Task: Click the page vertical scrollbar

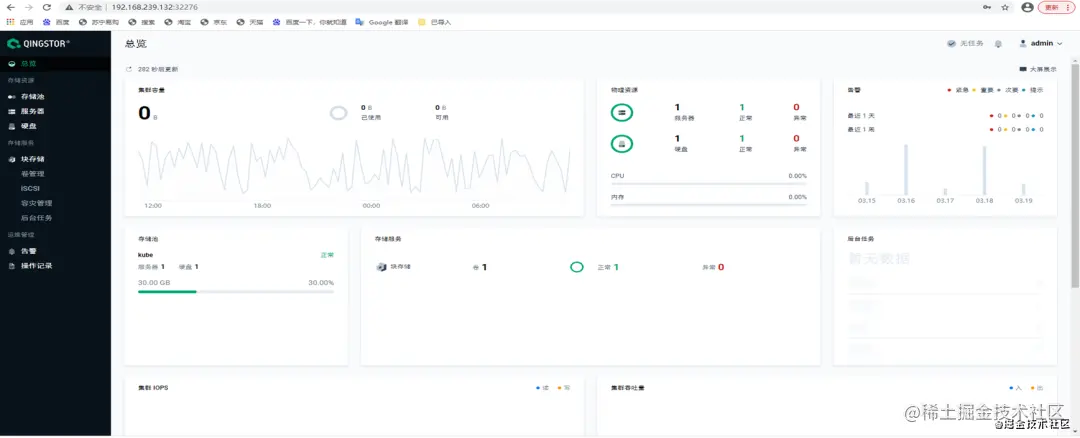Action: pyautogui.click(x=1075, y=176)
